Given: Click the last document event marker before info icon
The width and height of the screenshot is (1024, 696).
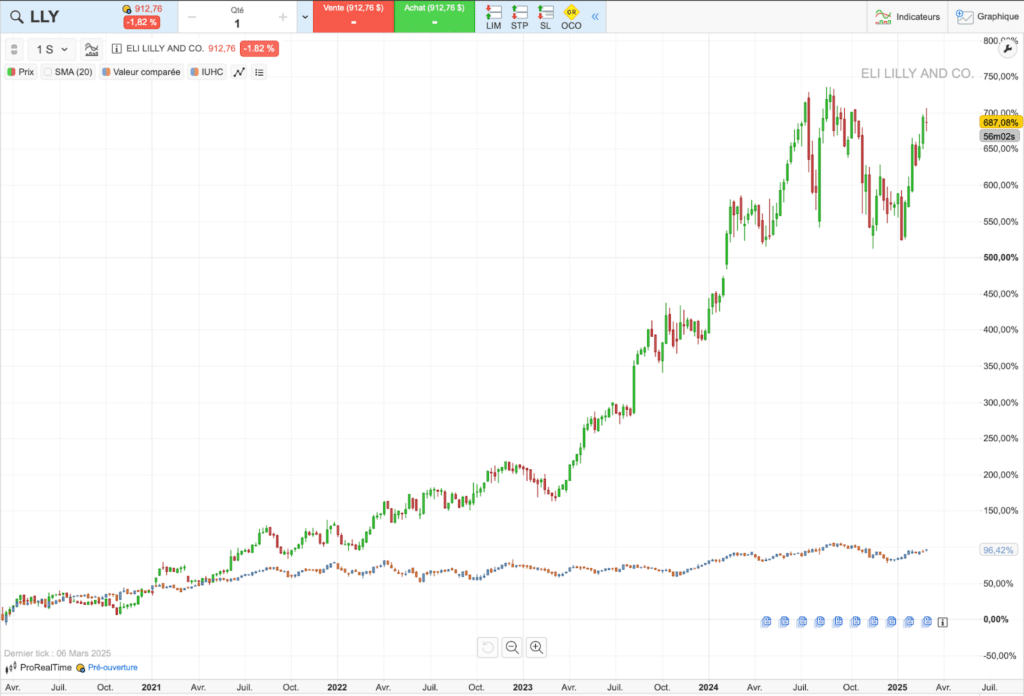Looking at the screenshot, I should pos(926,622).
